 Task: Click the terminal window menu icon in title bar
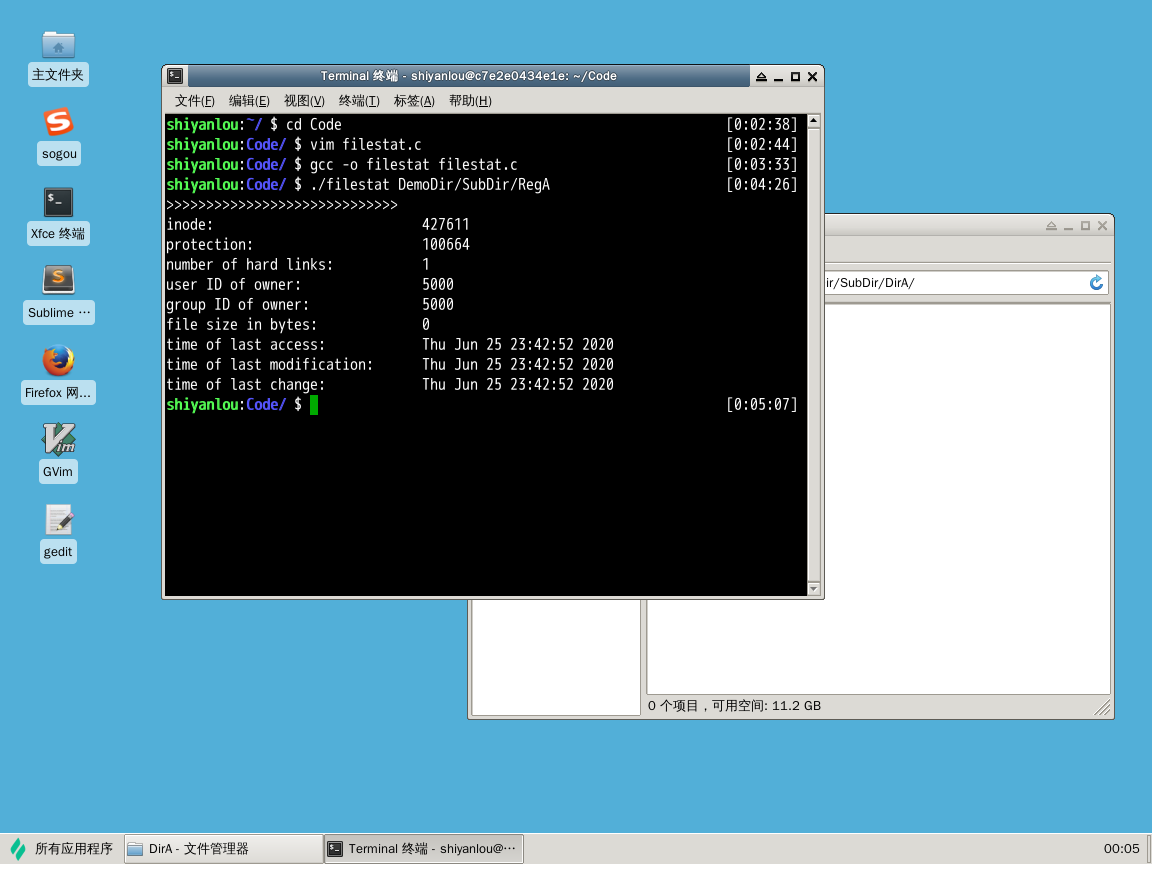175,76
